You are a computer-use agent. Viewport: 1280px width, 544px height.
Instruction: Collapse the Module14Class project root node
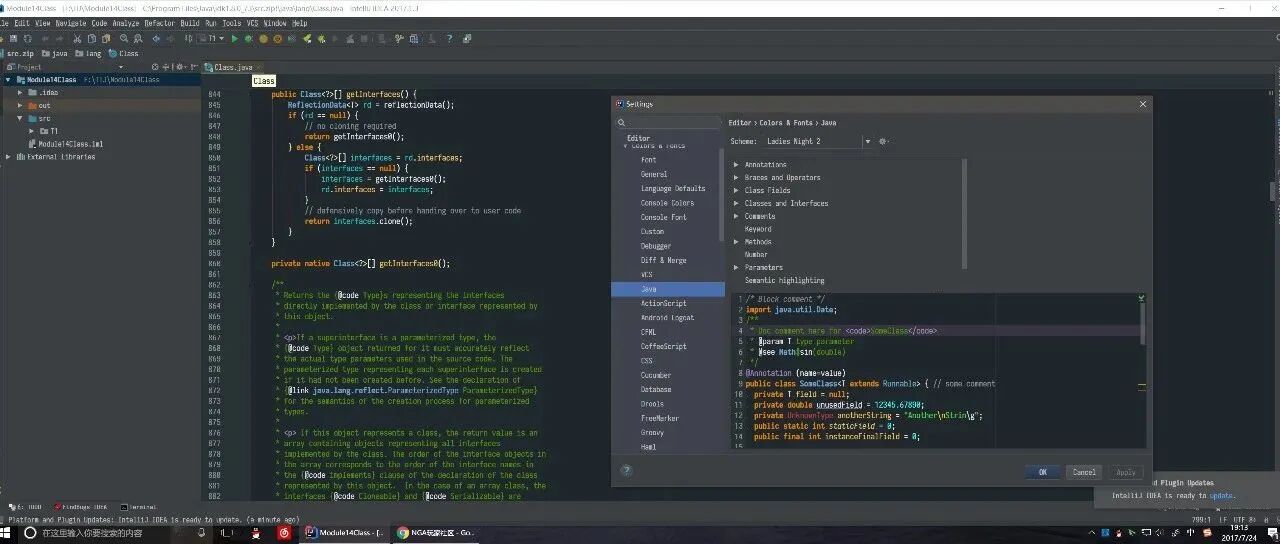coord(8,79)
